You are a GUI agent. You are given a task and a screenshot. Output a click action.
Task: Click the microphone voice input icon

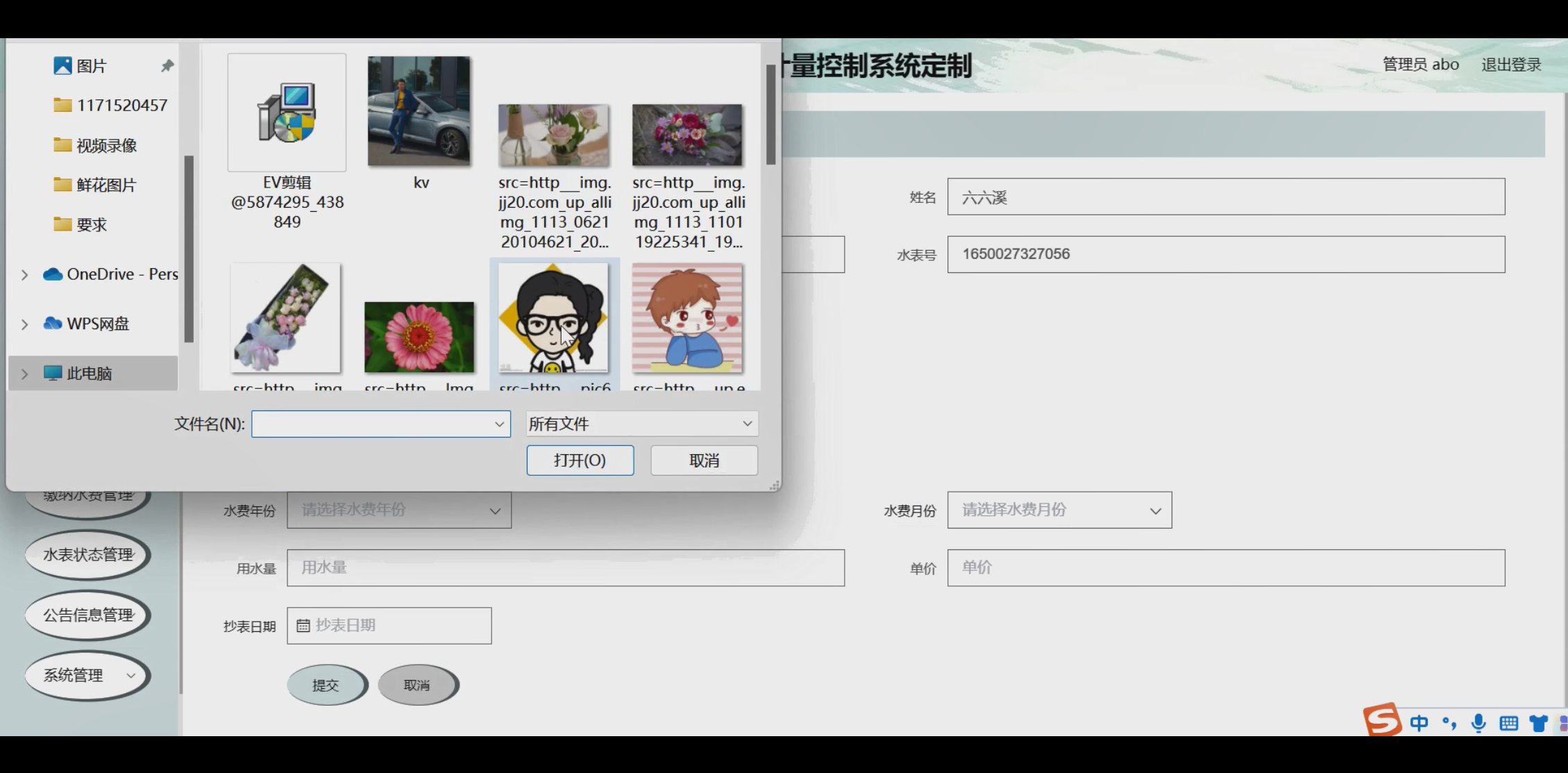pos(1478,723)
